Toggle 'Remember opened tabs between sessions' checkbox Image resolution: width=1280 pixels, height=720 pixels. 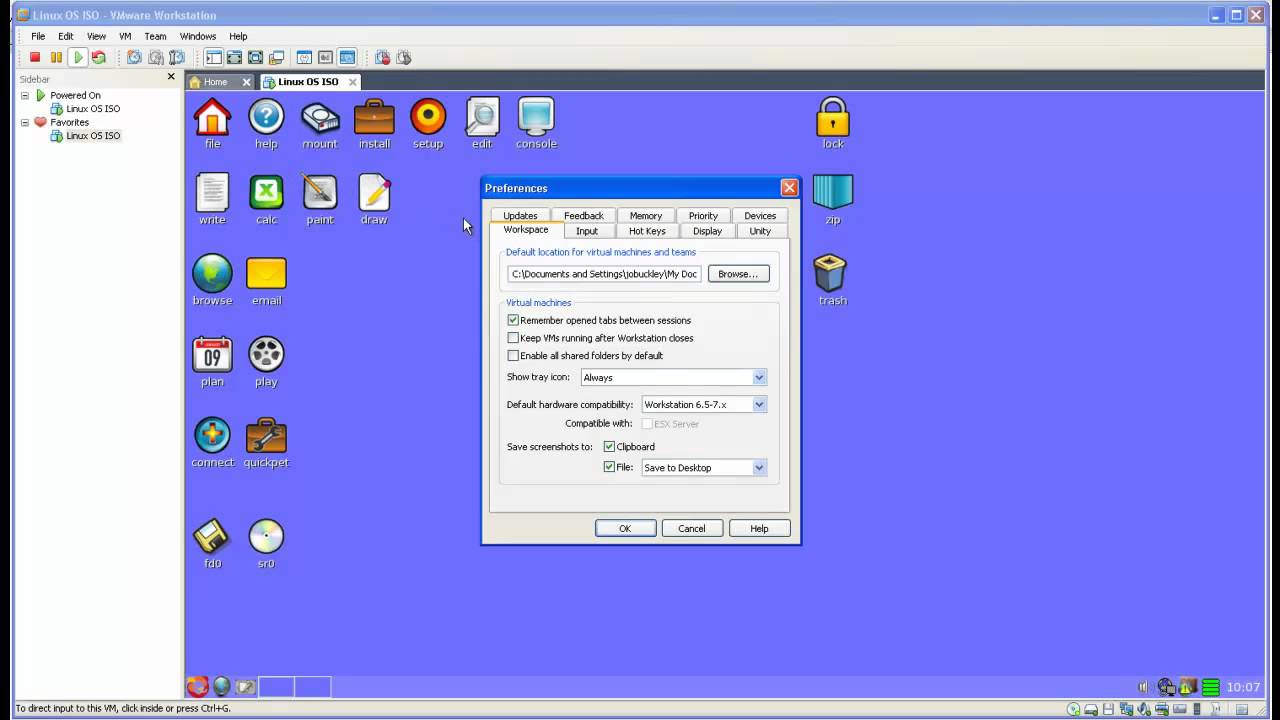513,320
